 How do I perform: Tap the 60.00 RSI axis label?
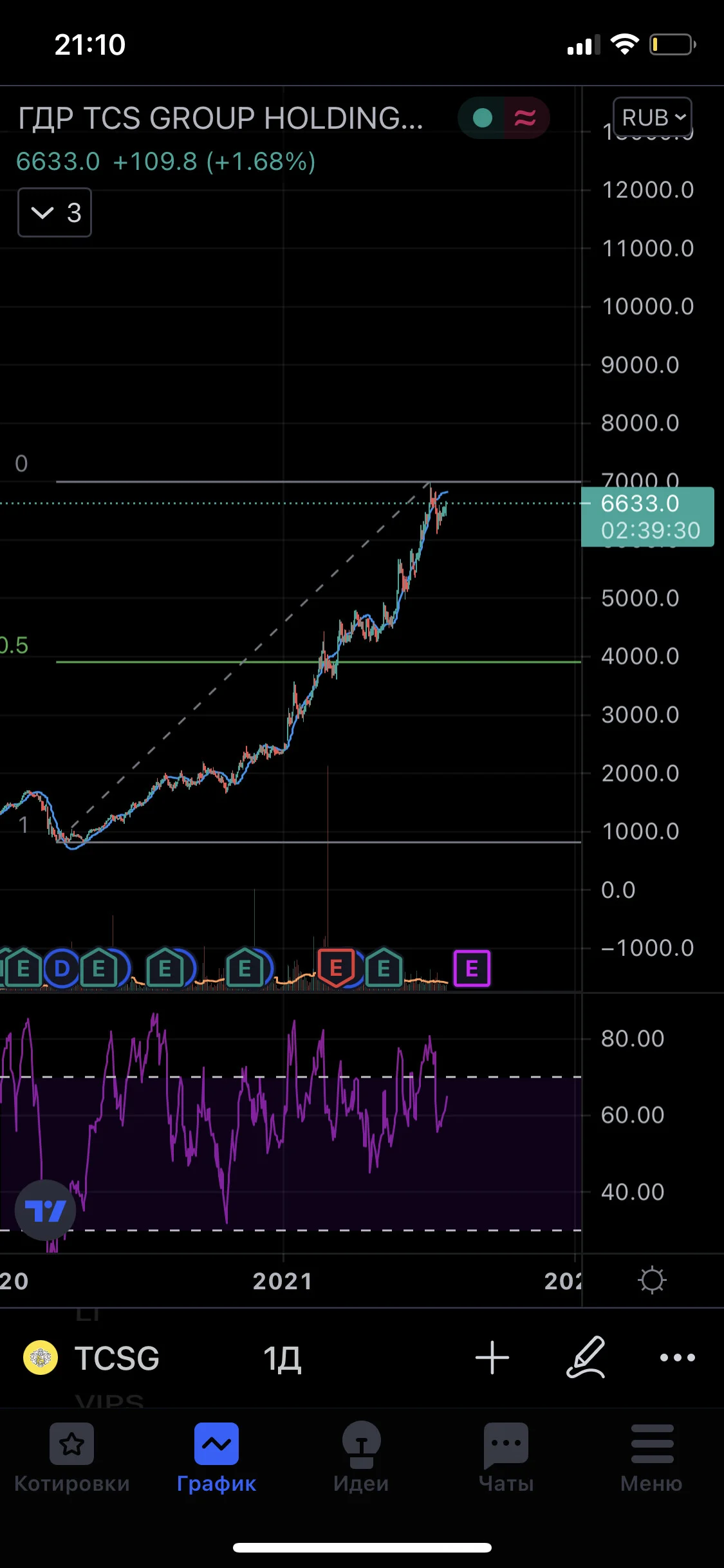tap(633, 1115)
